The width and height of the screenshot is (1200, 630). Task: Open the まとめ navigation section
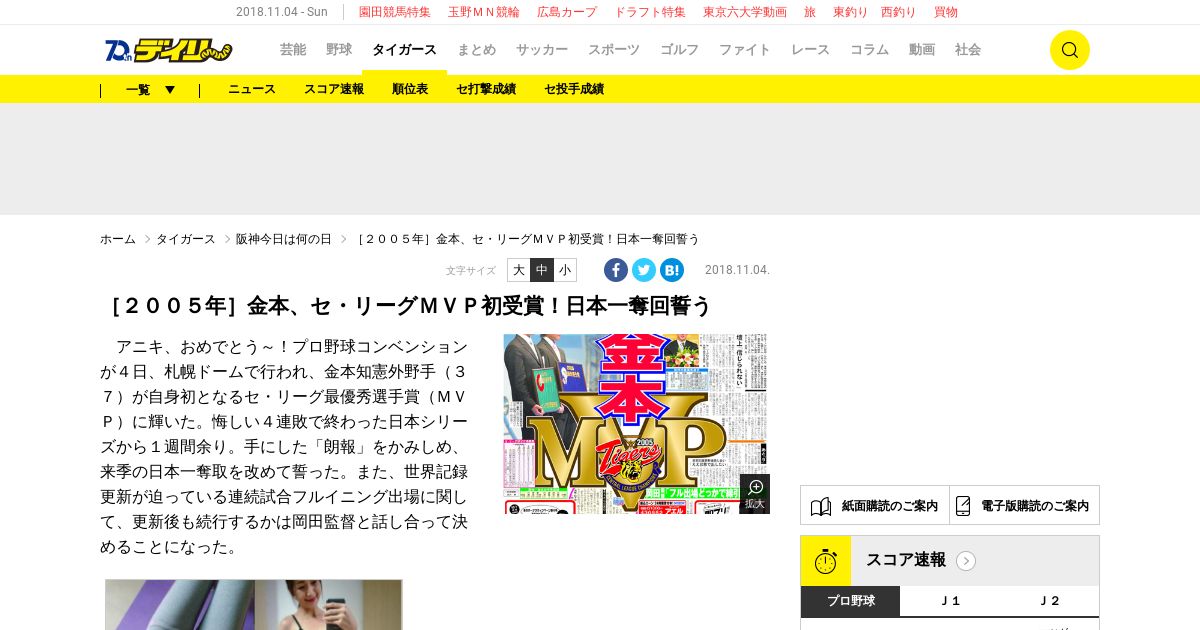pos(476,49)
